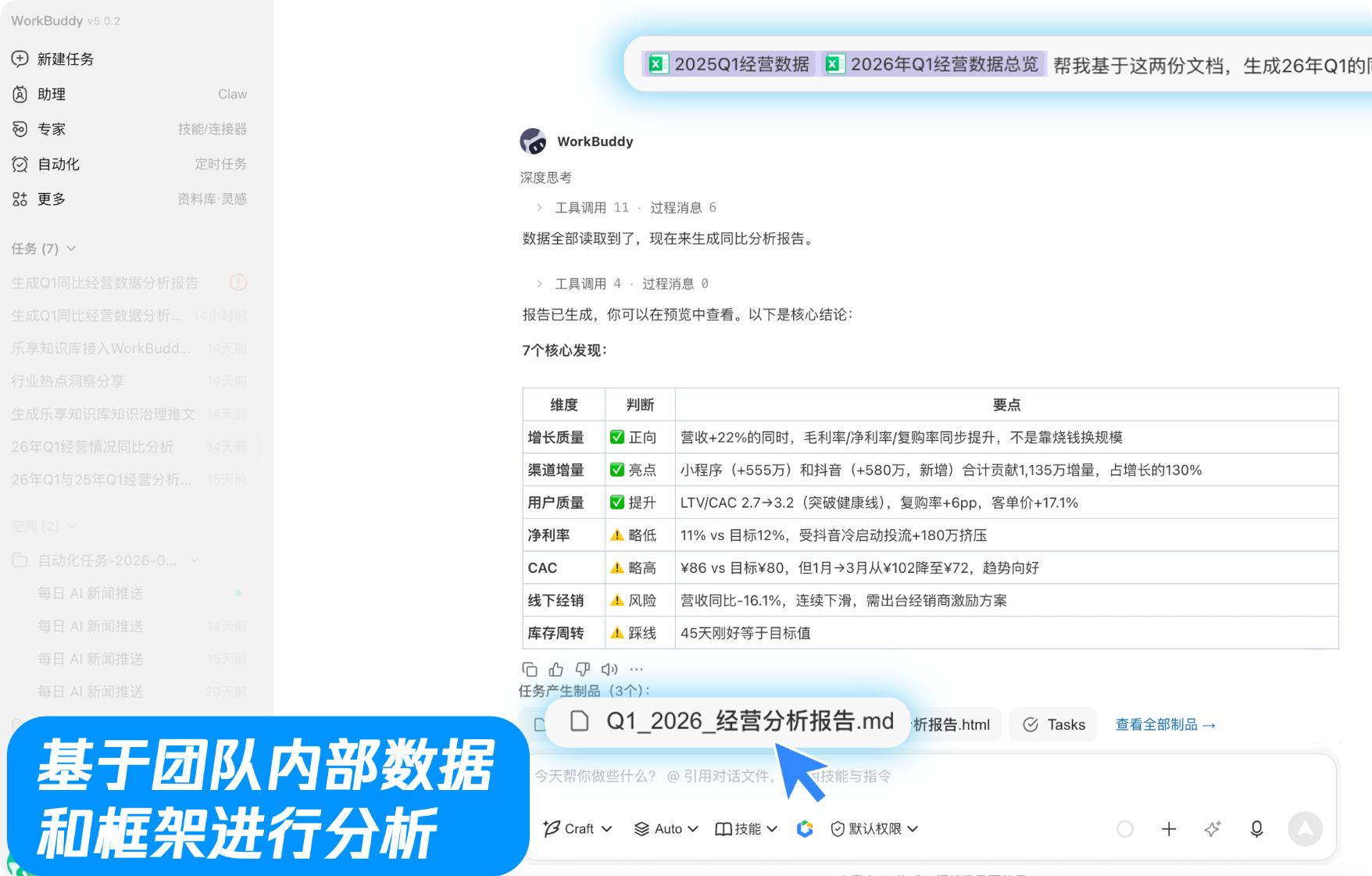
Task: Click the WorkBuddy avatar icon
Action: pyautogui.click(x=534, y=141)
